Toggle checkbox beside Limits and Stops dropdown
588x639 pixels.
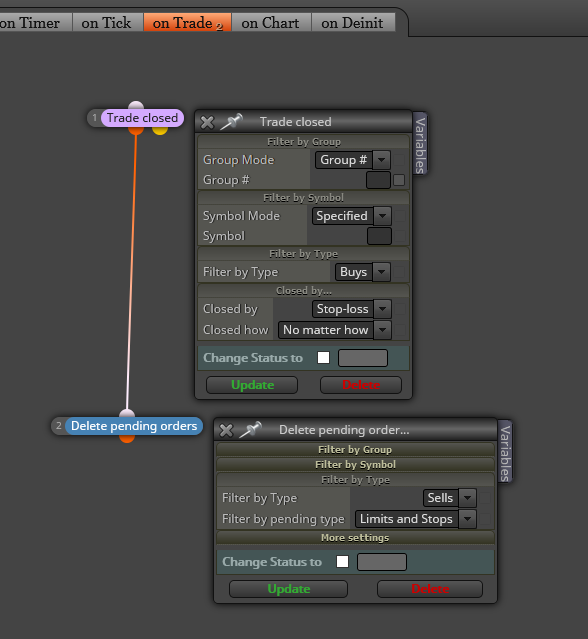point(485,519)
